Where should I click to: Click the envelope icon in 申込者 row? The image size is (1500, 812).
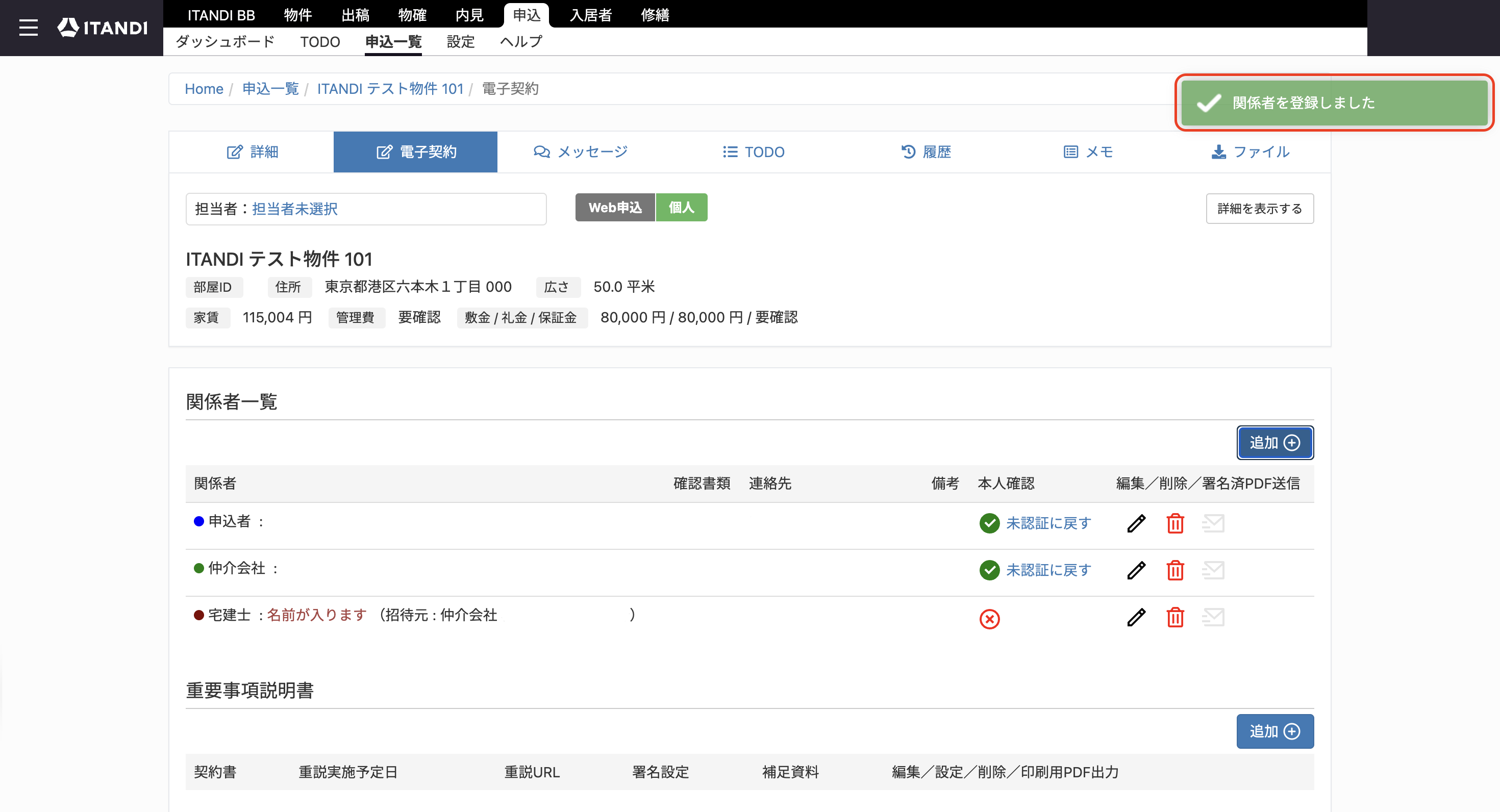click(x=1213, y=523)
